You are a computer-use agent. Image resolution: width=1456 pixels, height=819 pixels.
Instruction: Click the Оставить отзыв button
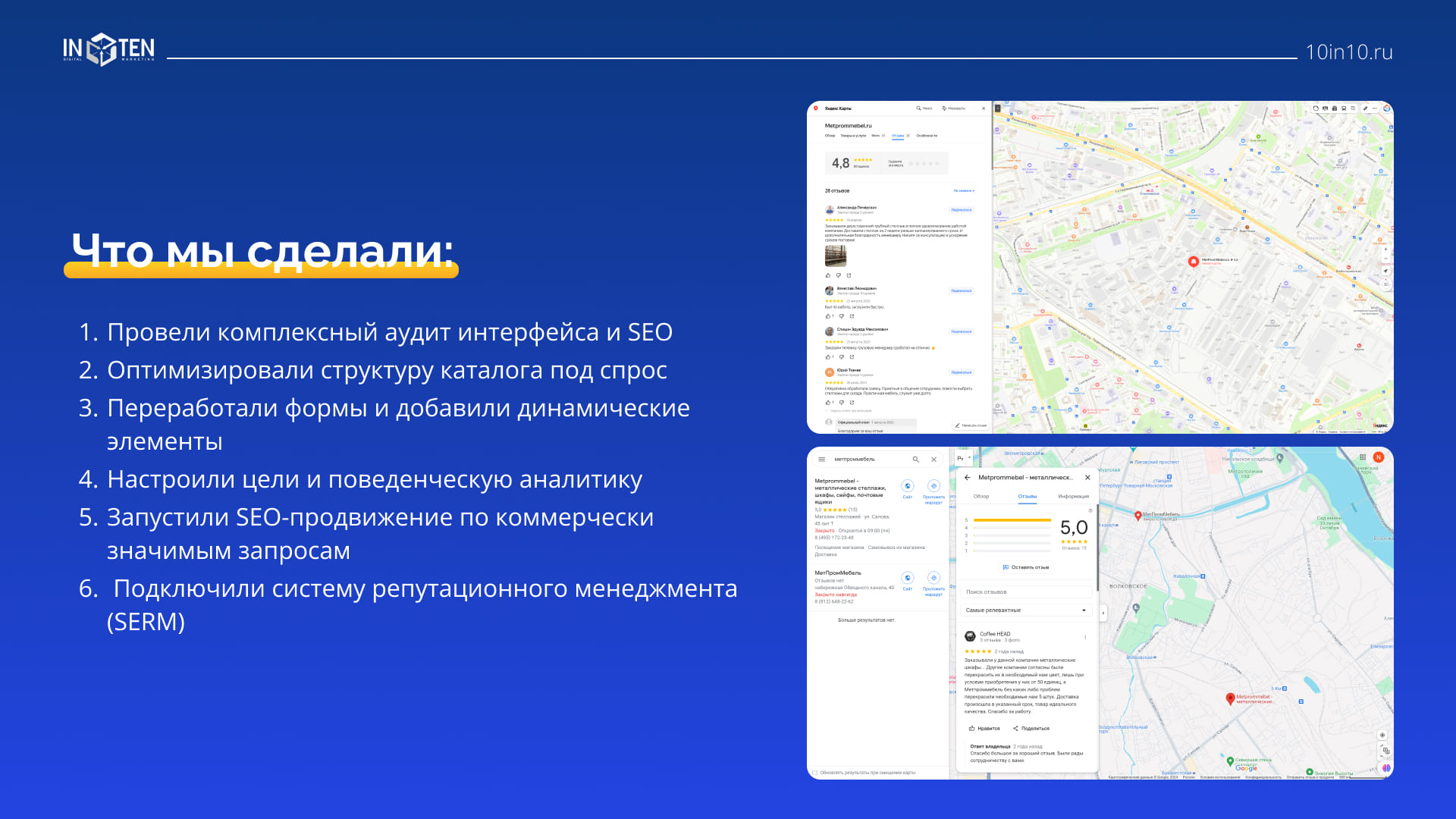click(x=1025, y=567)
